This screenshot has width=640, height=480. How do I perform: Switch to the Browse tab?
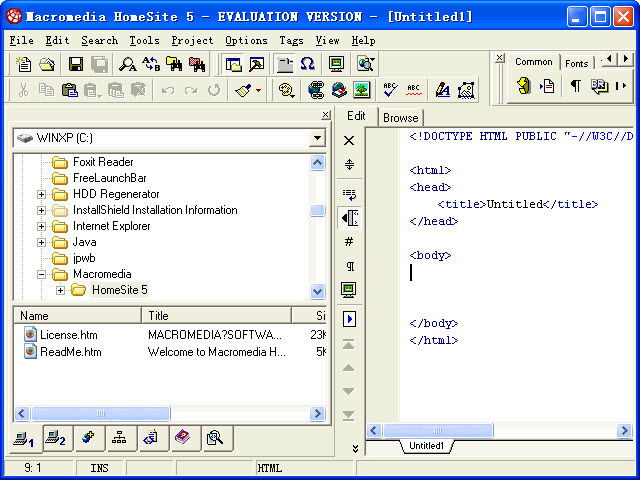click(x=400, y=118)
